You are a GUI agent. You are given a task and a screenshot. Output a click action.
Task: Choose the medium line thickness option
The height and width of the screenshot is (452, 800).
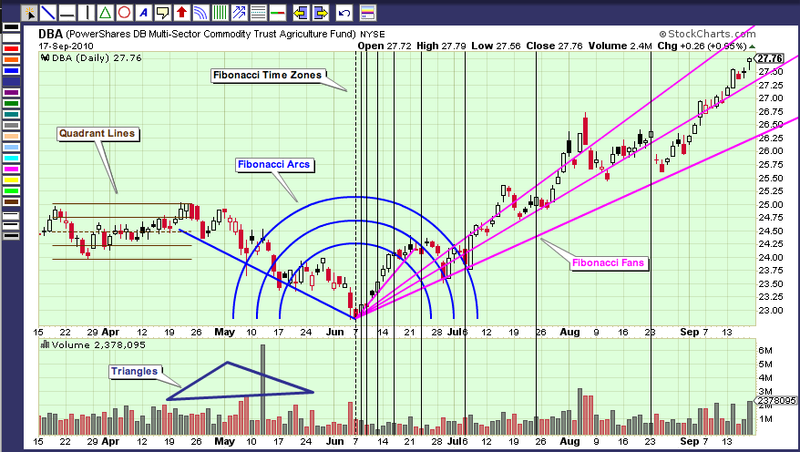(11, 225)
